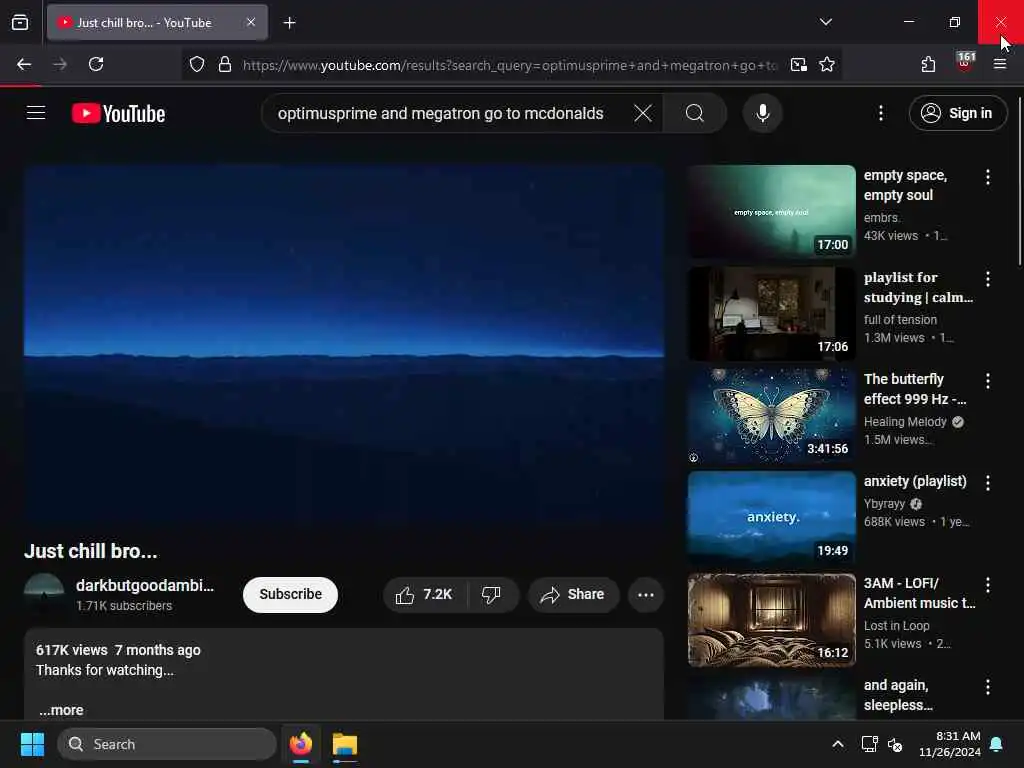Visit the 'Healing Melody' channel name
Screen dimensions: 1024x768
[904, 422]
